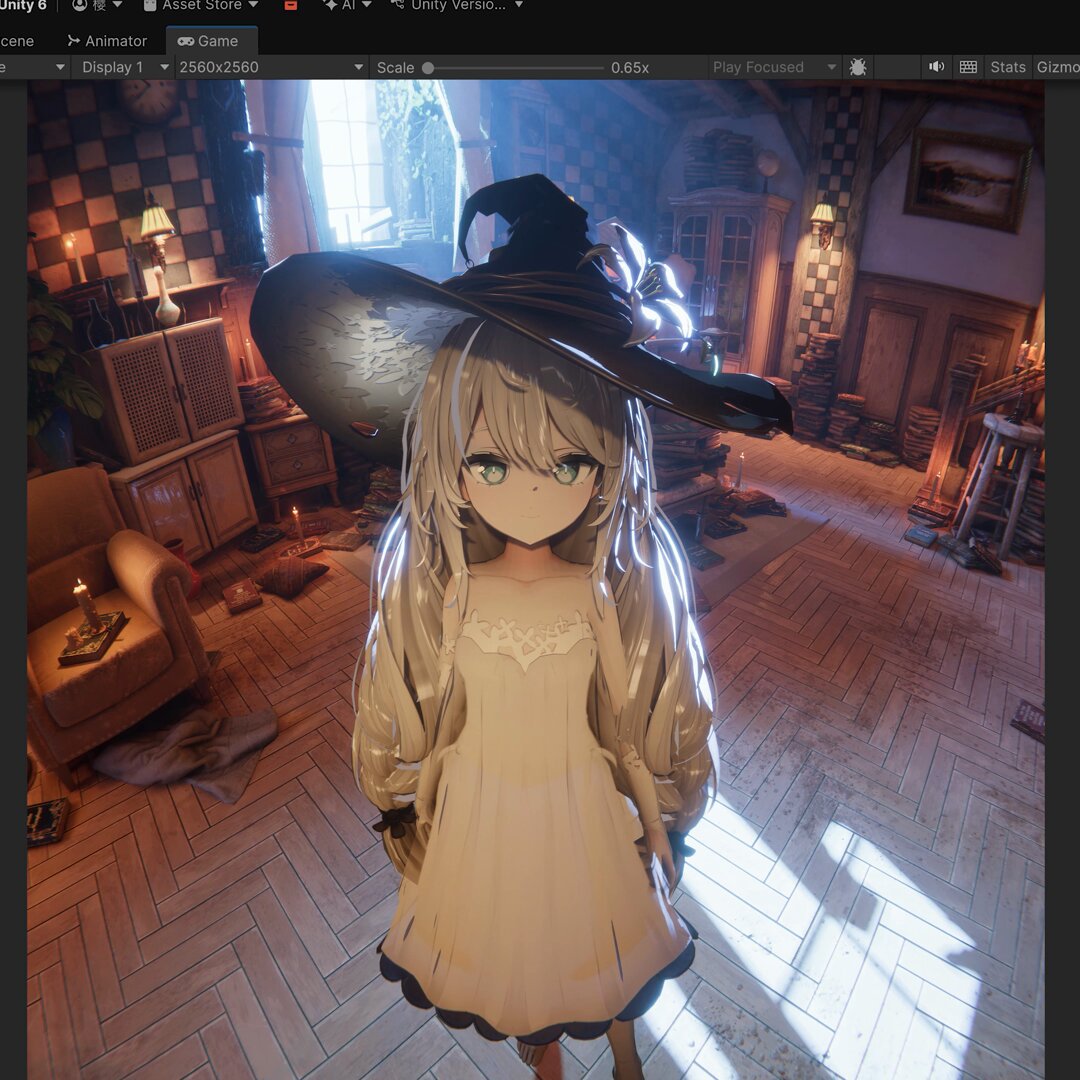
Task: Click the Asset Store bag icon
Action: click(150, 5)
